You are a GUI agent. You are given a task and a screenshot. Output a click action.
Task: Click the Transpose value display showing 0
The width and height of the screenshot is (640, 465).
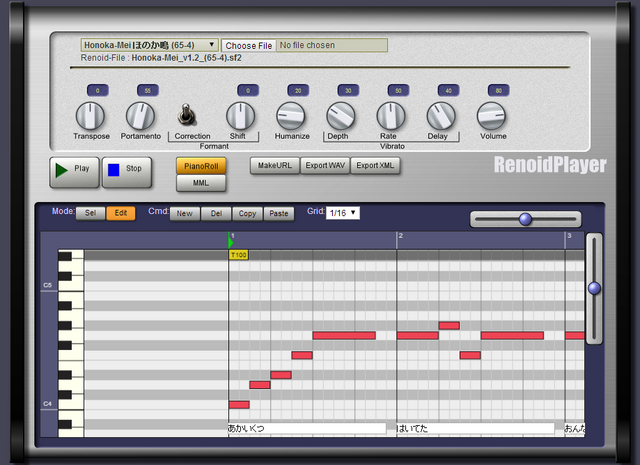click(x=98, y=91)
